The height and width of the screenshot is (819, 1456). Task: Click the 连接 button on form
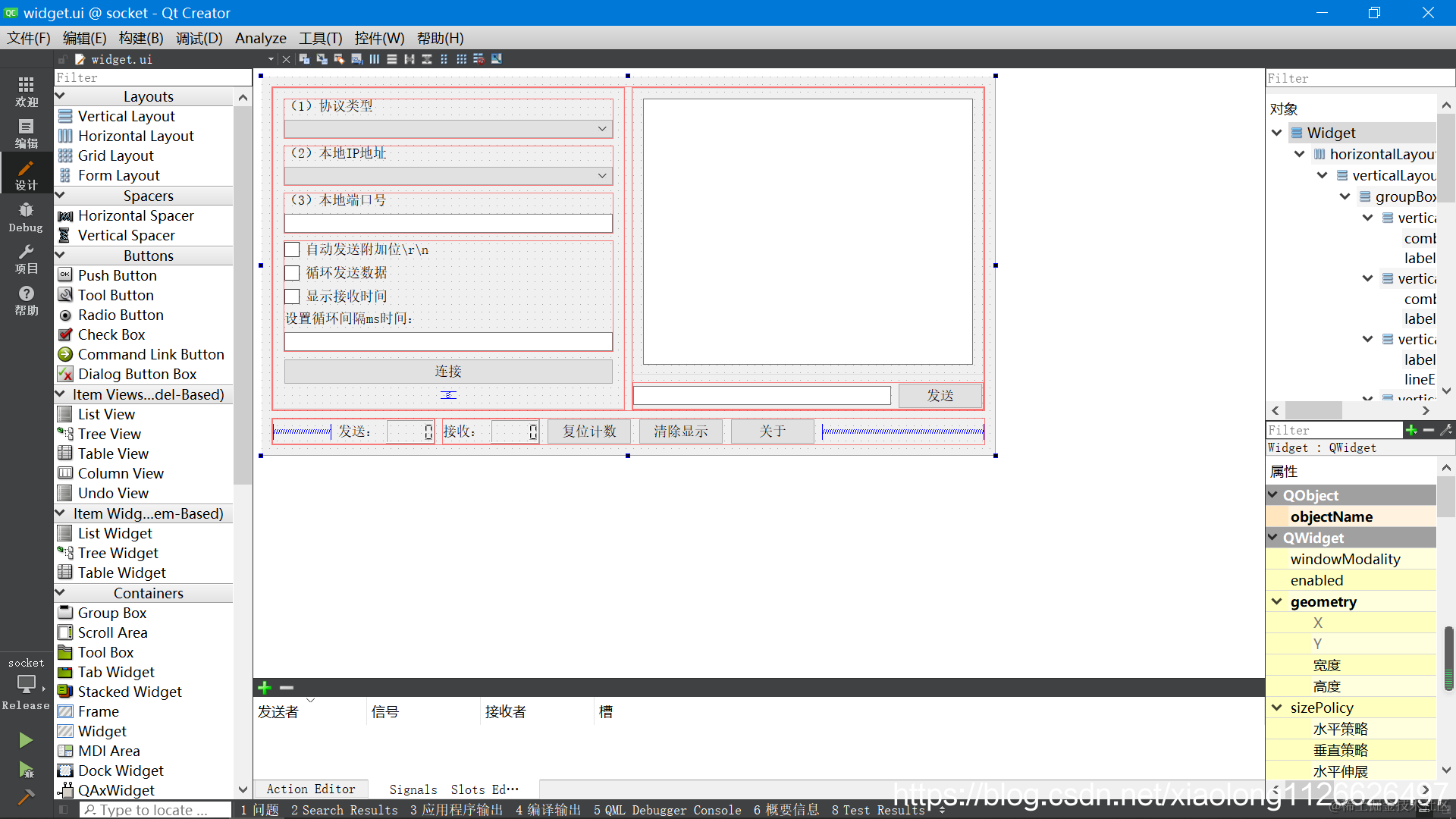447,372
